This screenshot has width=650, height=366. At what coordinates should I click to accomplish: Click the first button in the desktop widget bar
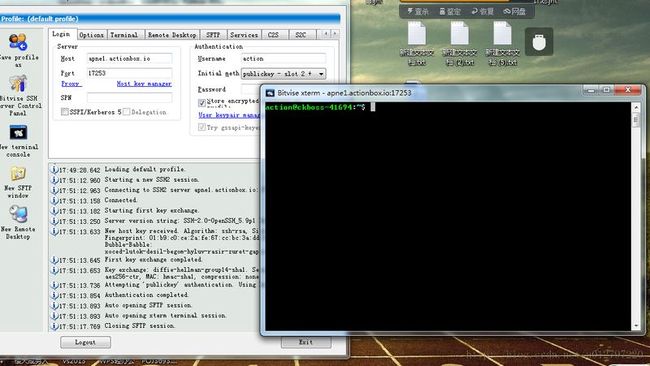(x=417, y=12)
